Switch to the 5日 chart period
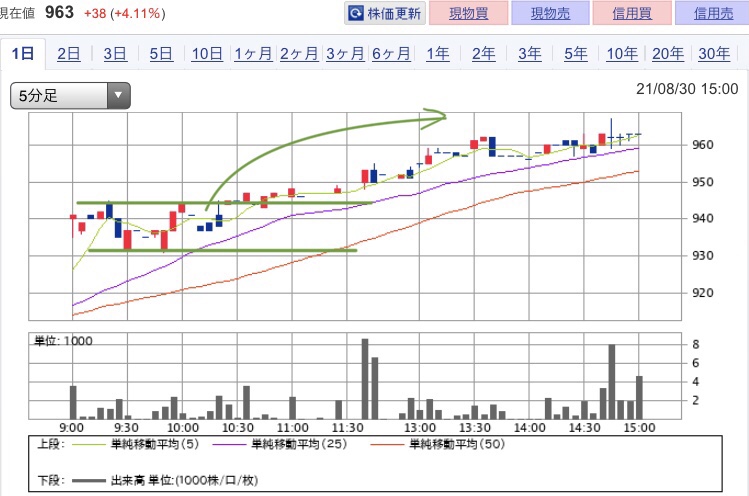 coord(161,54)
